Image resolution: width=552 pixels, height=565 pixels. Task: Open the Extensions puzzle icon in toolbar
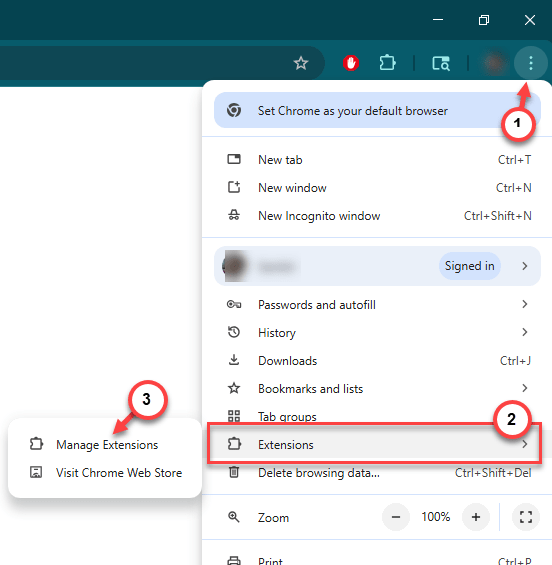tap(387, 63)
